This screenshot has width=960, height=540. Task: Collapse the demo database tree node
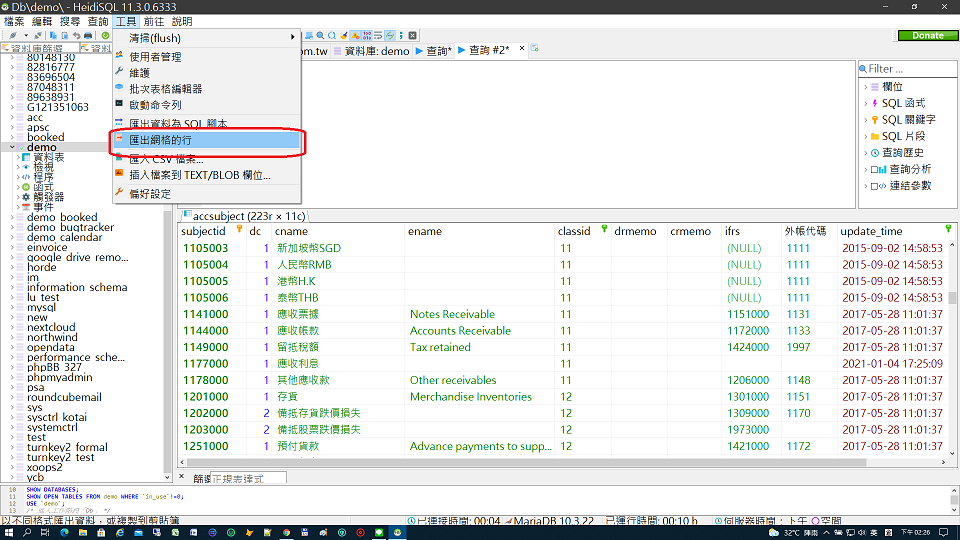click(12, 147)
